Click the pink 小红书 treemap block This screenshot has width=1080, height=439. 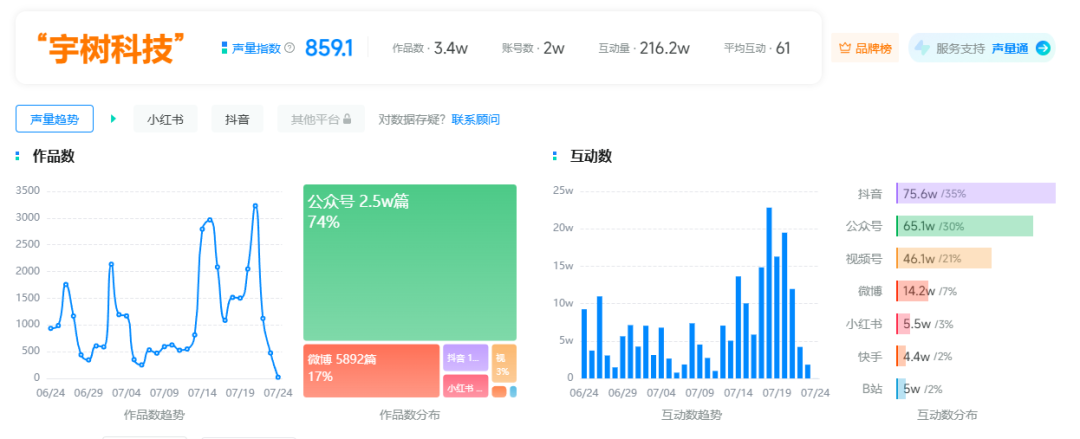tap(465, 387)
